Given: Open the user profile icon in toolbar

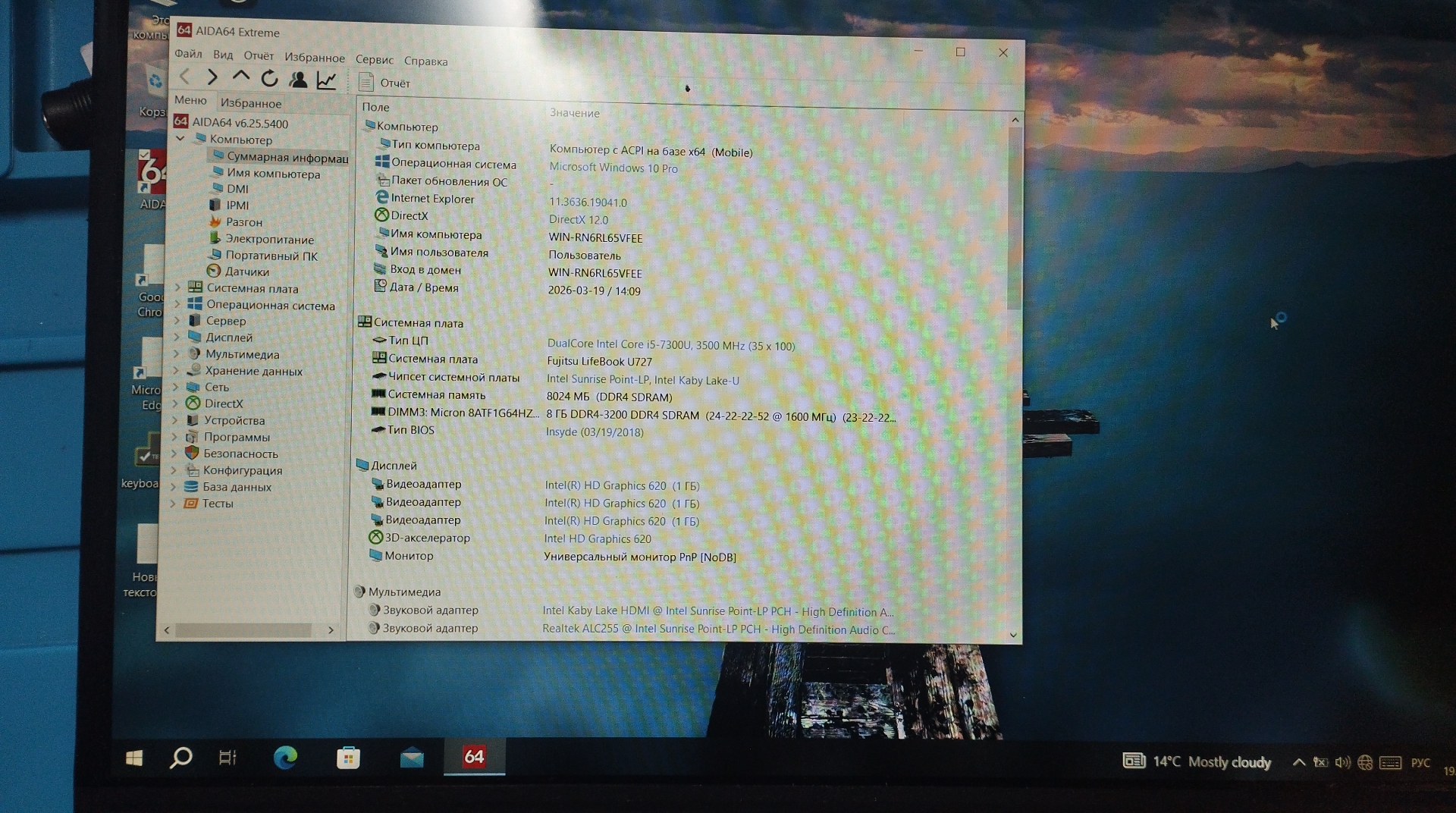Looking at the screenshot, I should click(x=298, y=79).
